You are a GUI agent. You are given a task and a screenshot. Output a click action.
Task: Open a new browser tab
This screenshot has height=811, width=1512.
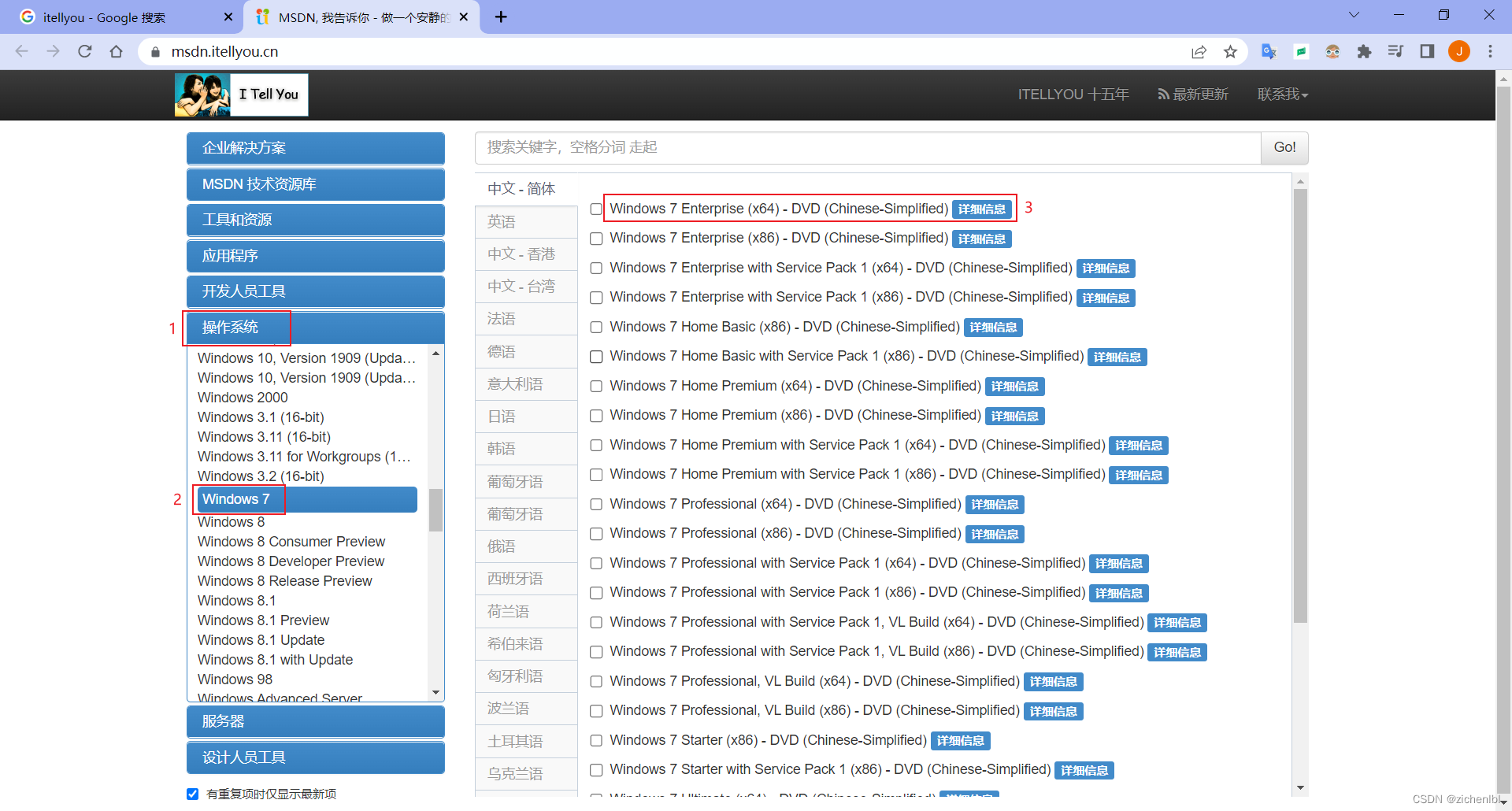click(x=501, y=17)
